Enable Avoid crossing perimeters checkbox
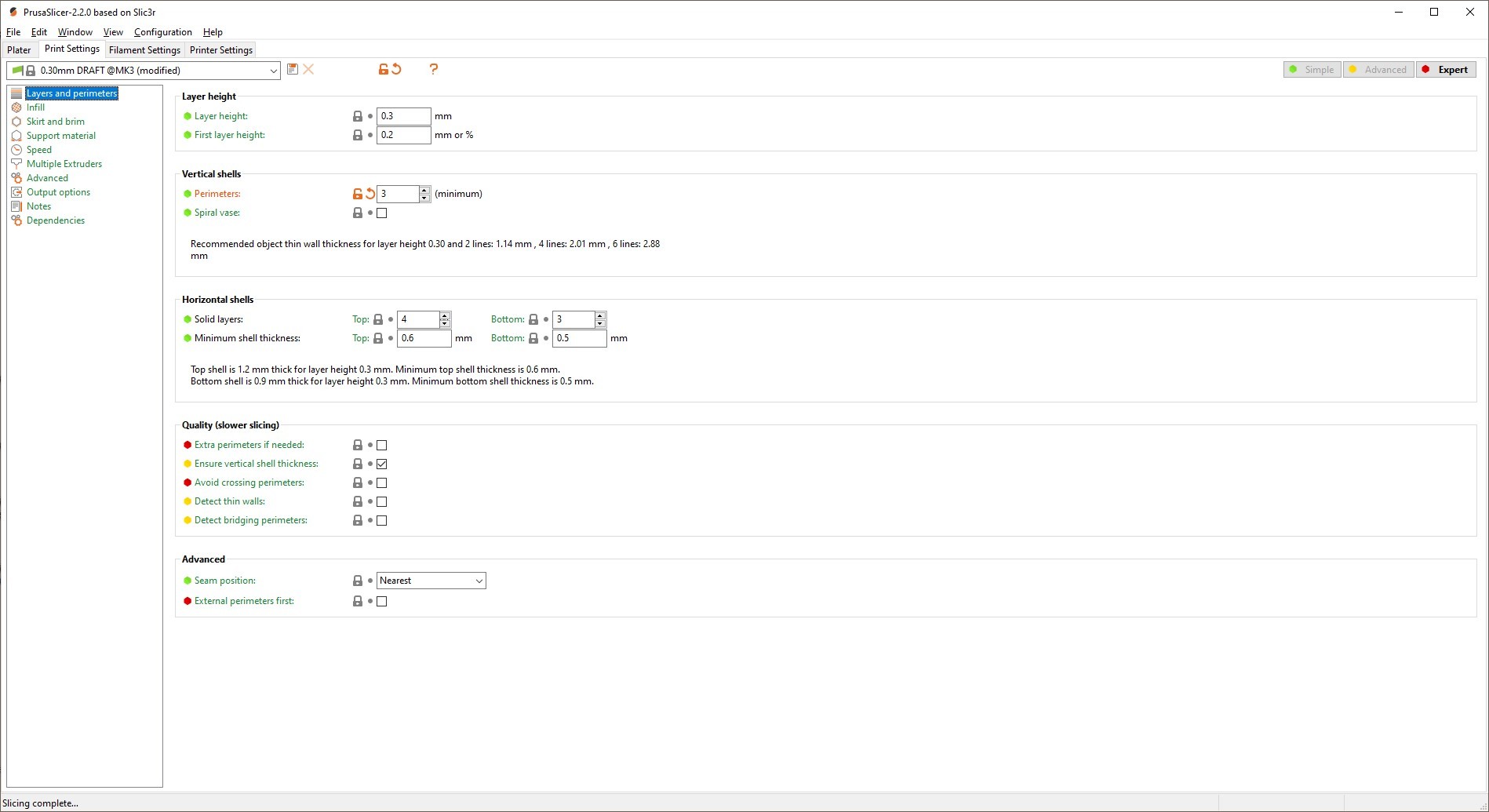Viewport: 1489px width, 812px height. [x=382, y=482]
